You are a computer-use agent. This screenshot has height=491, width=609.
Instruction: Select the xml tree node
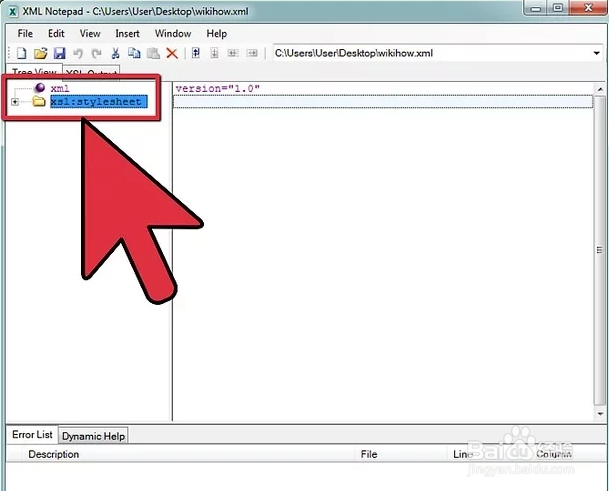coord(60,88)
